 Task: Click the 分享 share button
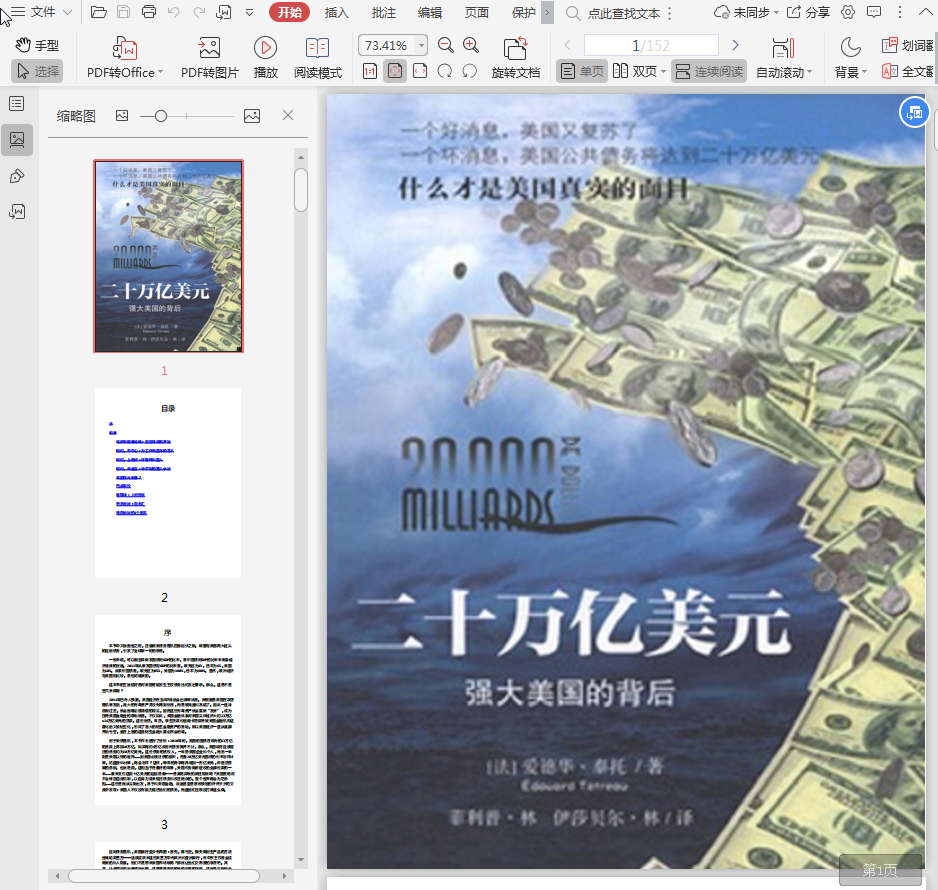click(808, 12)
